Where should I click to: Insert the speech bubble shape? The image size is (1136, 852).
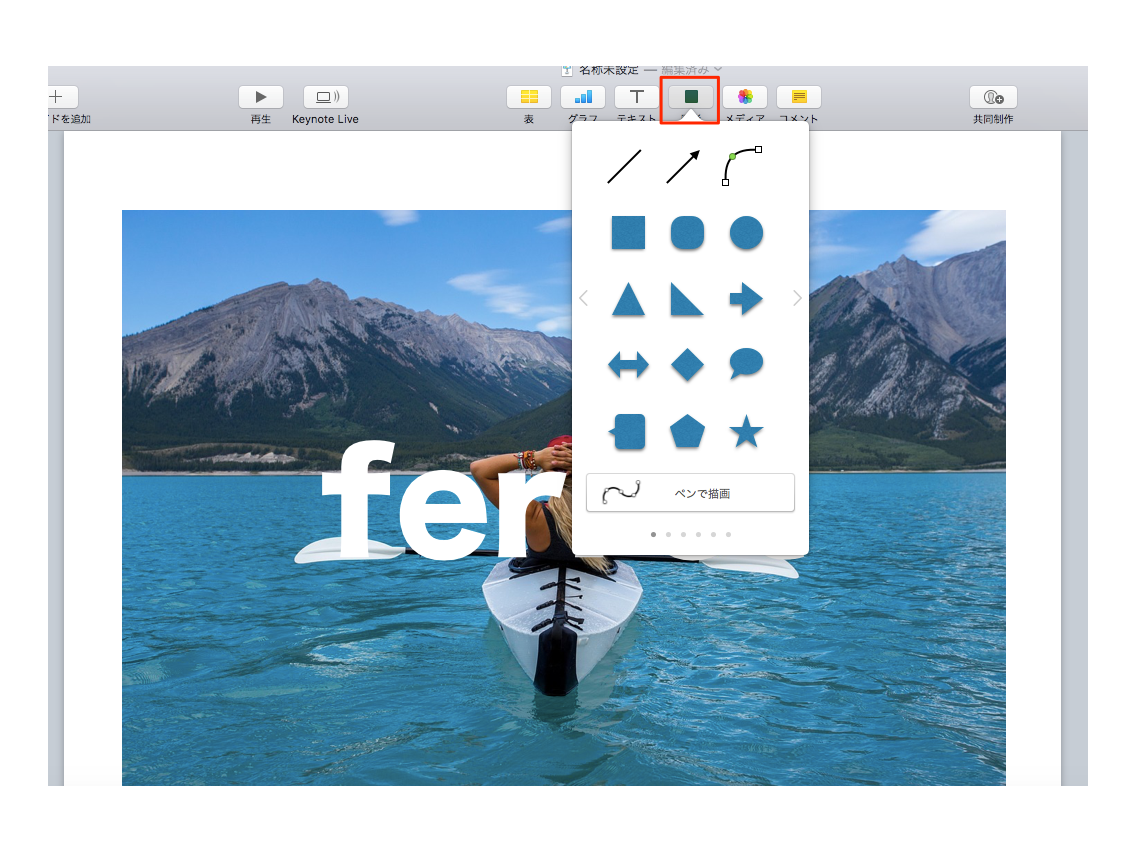746,364
